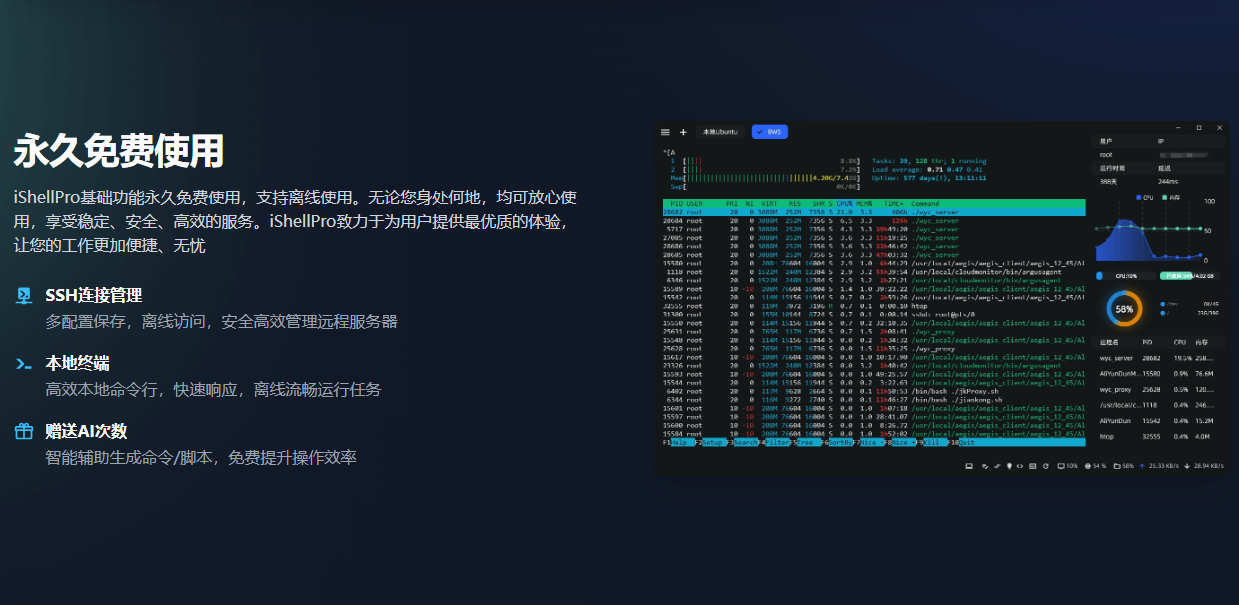1239x605 pixels.
Task: Click the SSH连接管理 feature title
Action: coord(93,295)
